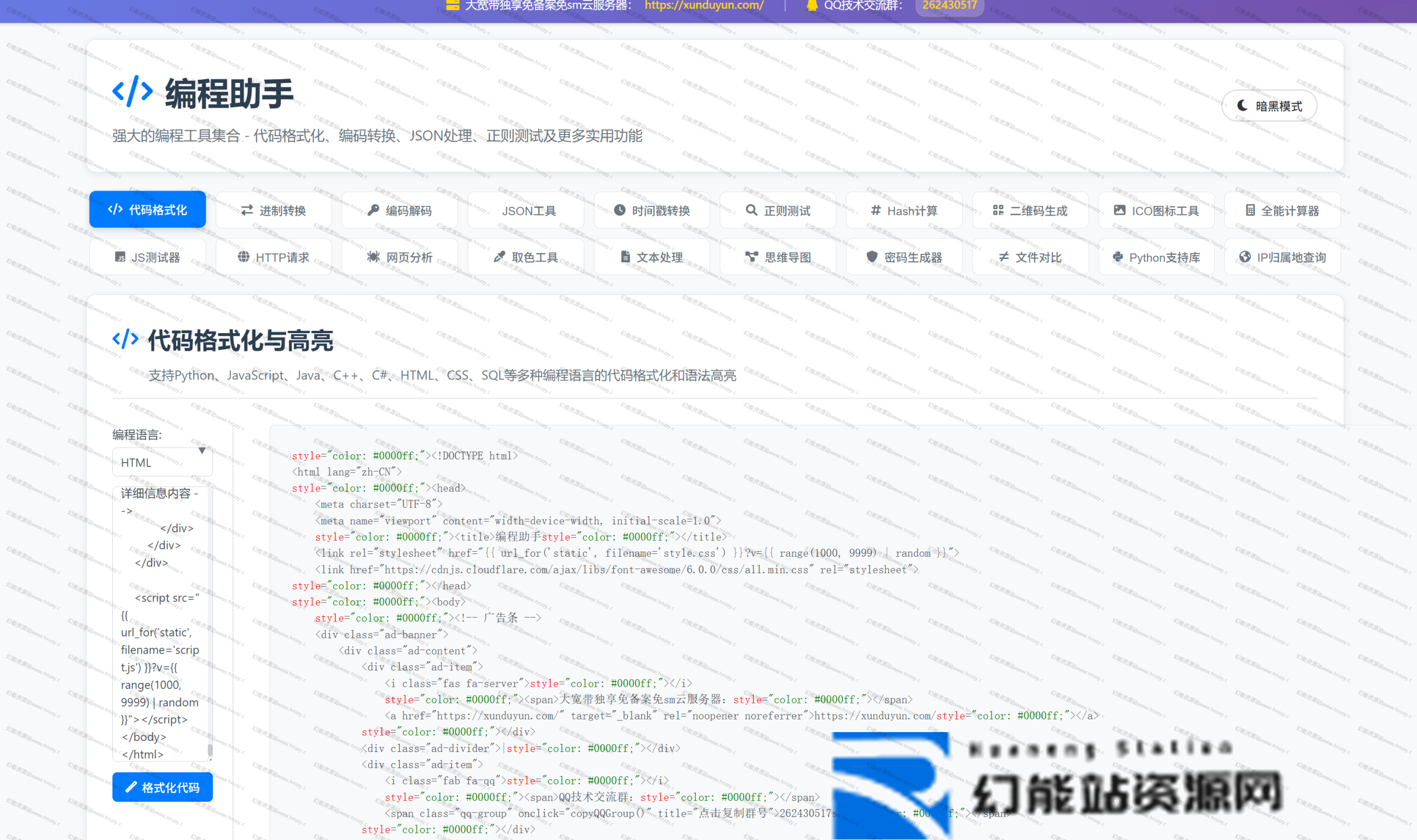The height and width of the screenshot is (840, 1417).
Task: Click the document icon of 文本处理
Action: pyautogui.click(x=625, y=257)
